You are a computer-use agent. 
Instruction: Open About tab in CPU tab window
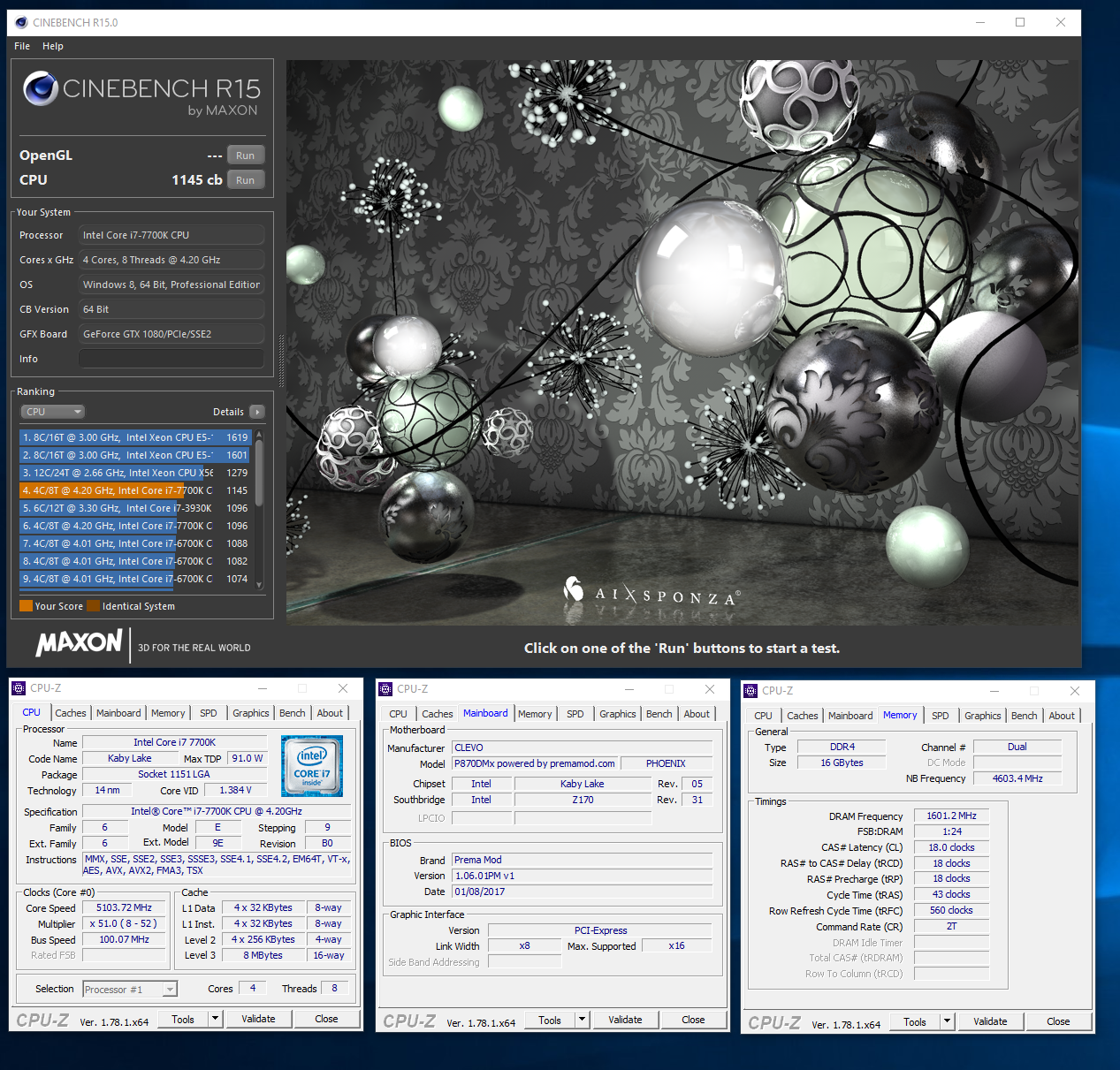pyautogui.click(x=330, y=713)
